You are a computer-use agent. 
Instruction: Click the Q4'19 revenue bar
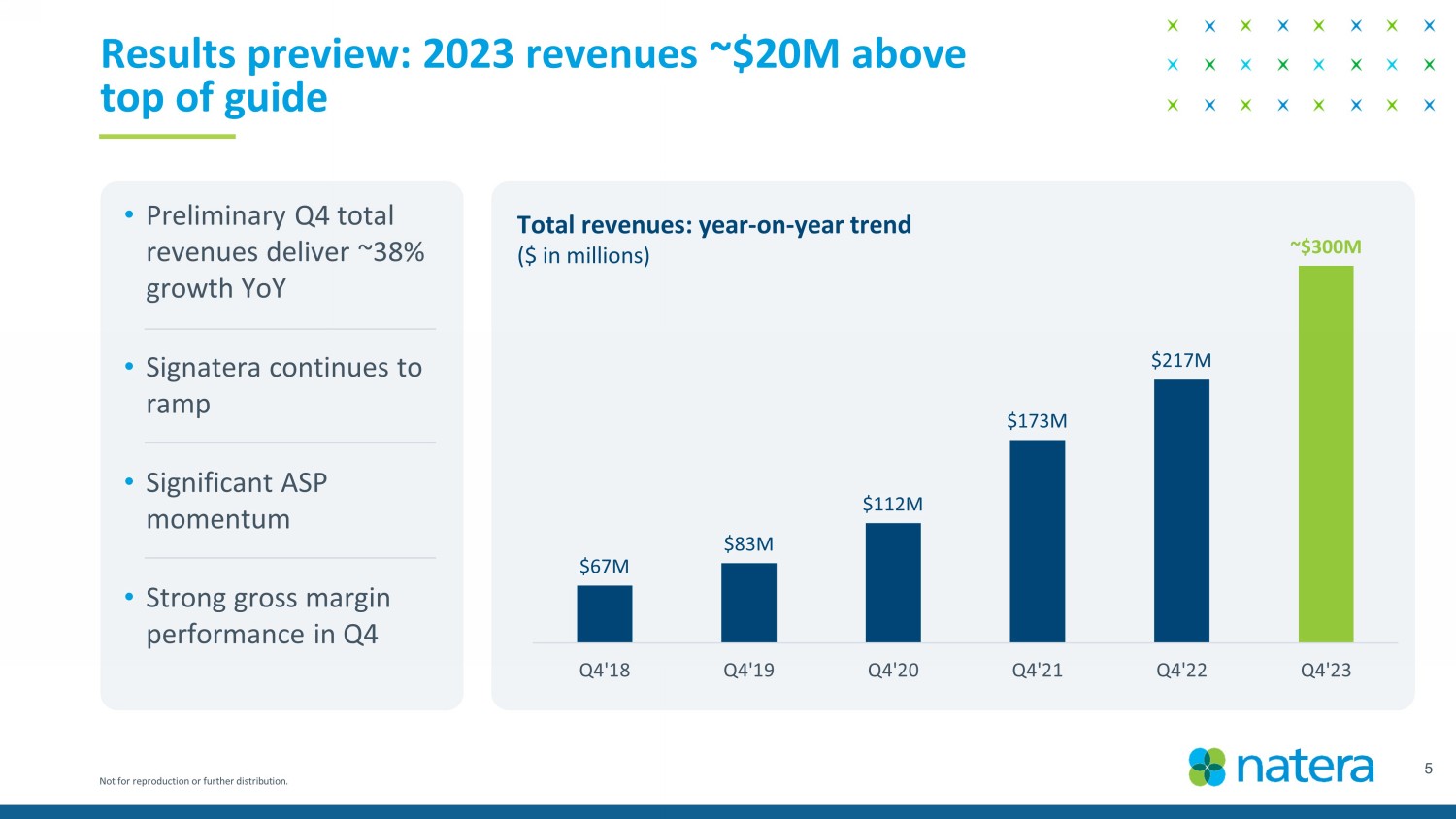tap(748, 603)
